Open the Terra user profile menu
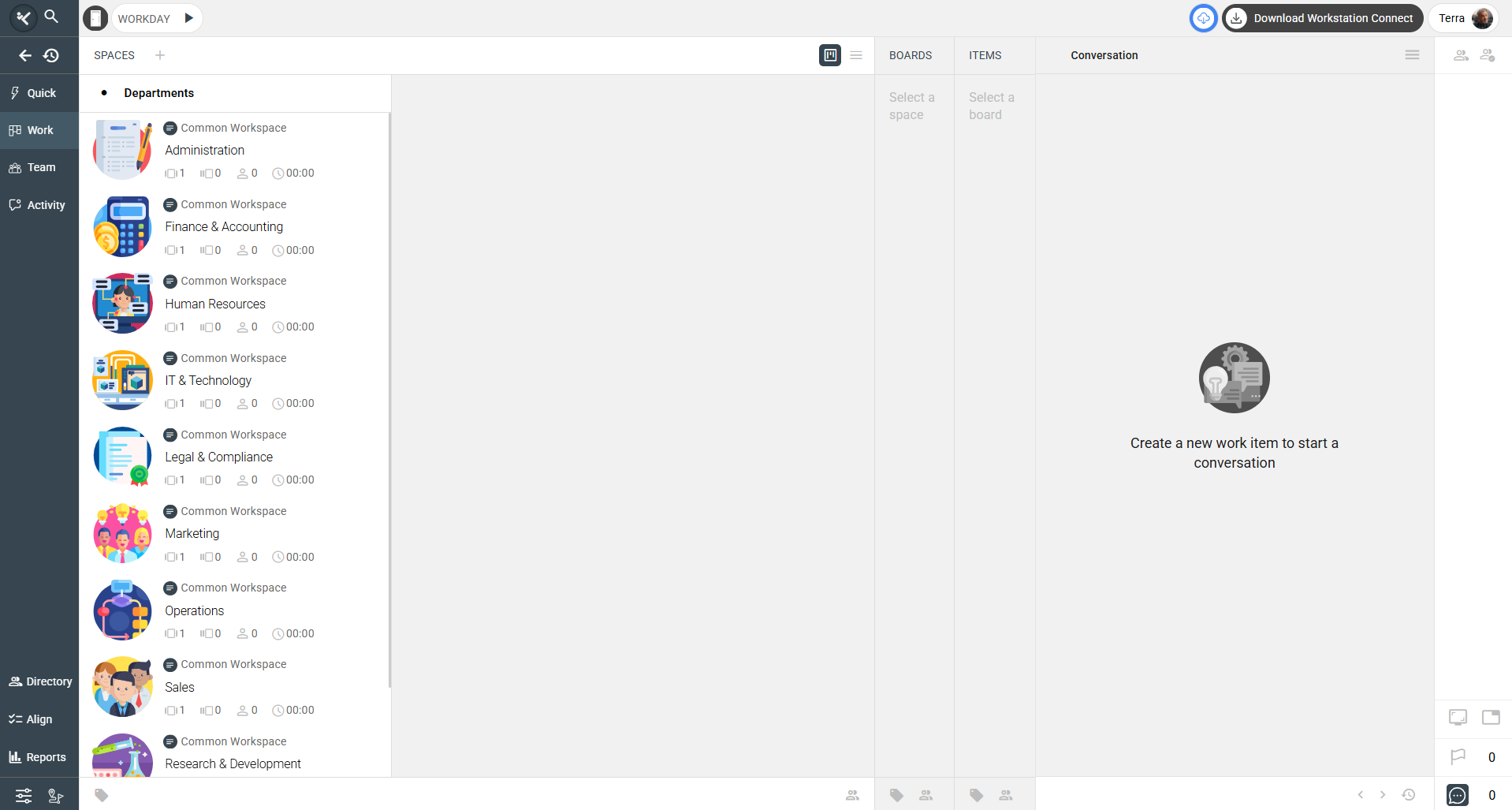 pyautogui.click(x=1465, y=18)
